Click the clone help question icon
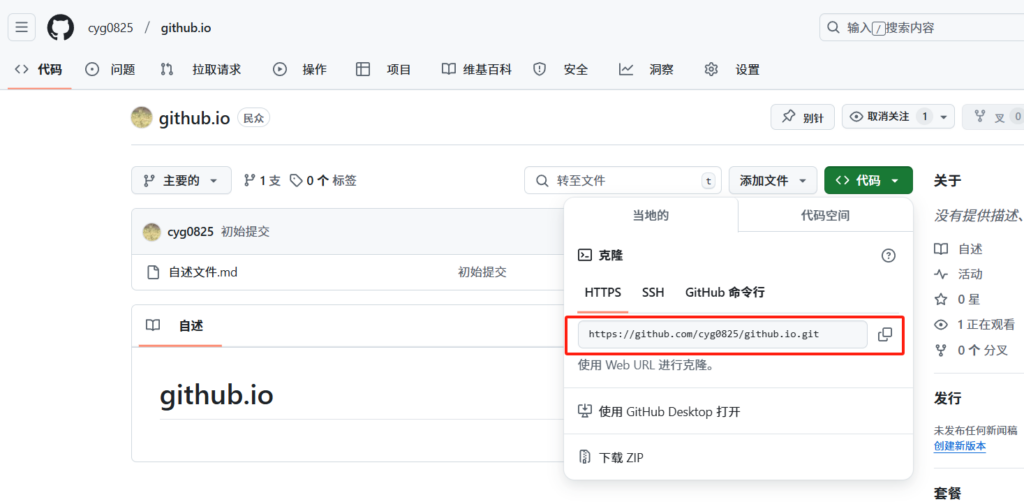 coord(888,256)
